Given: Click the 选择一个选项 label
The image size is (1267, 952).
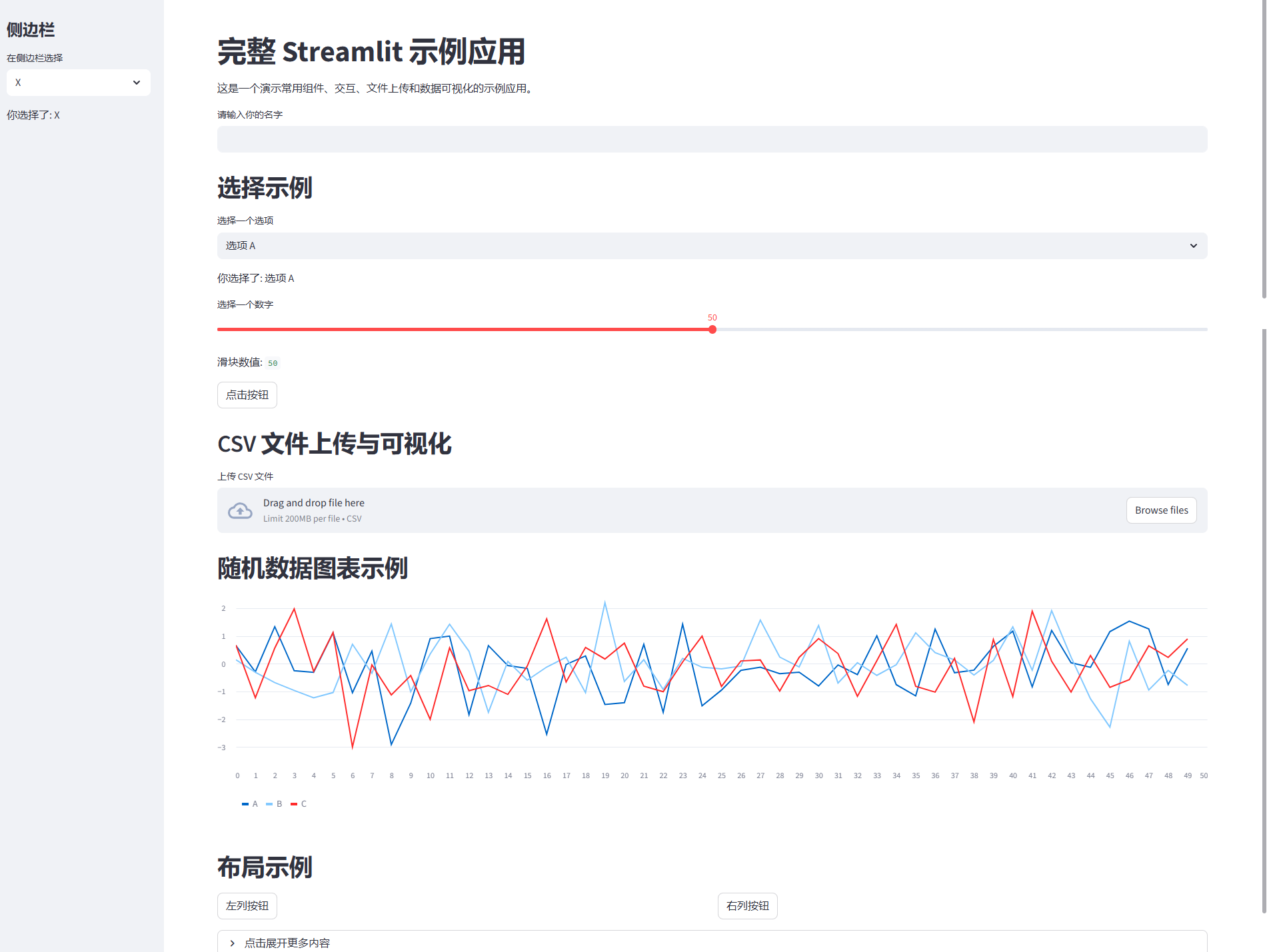Looking at the screenshot, I should click(245, 221).
